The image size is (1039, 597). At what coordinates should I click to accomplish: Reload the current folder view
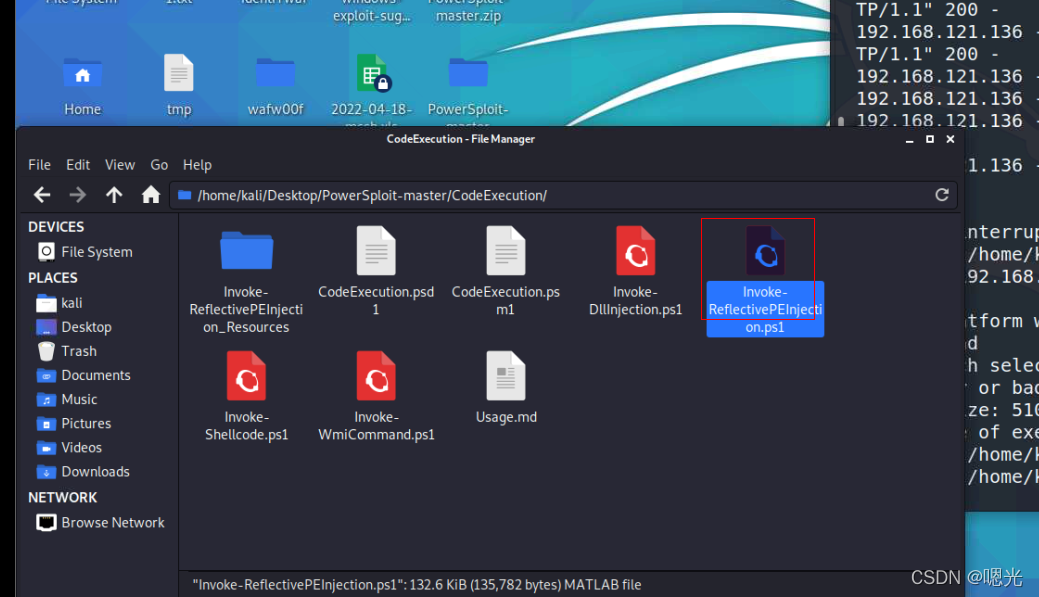(x=942, y=195)
